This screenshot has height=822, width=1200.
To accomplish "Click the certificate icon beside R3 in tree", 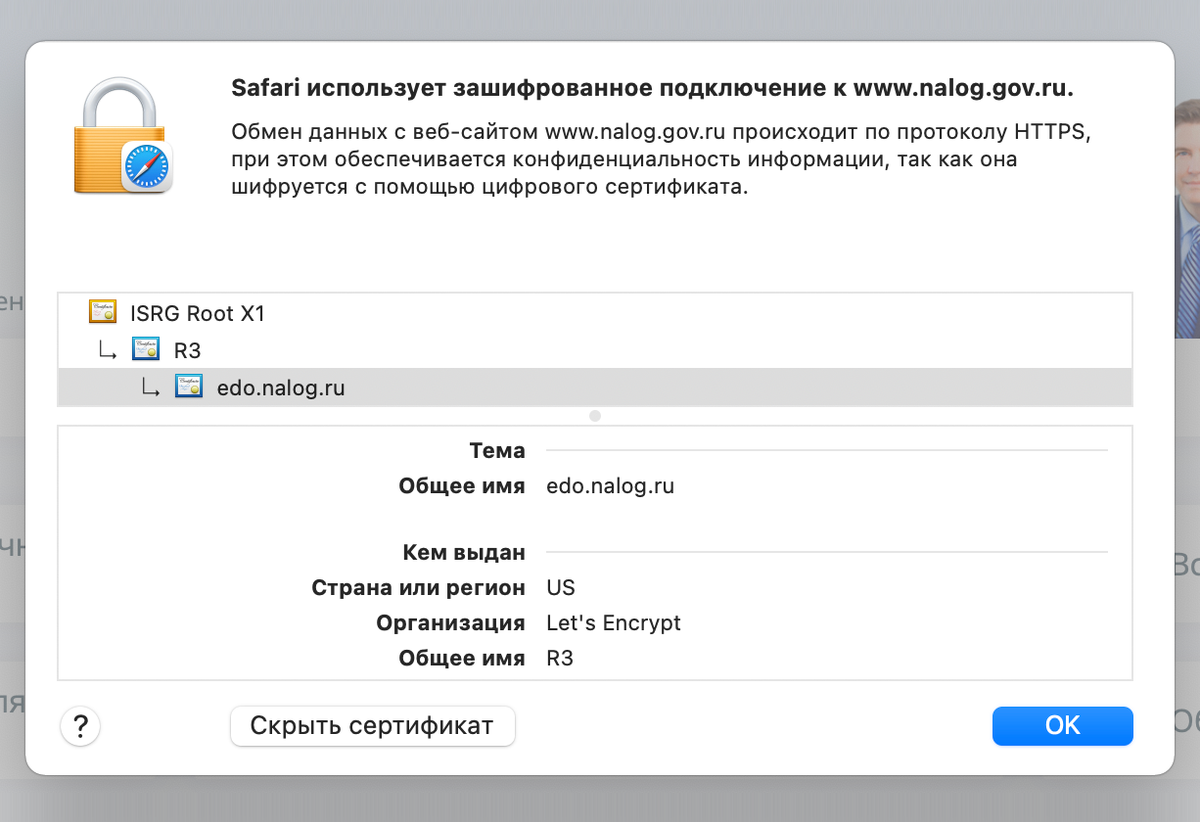I will [x=146, y=350].
